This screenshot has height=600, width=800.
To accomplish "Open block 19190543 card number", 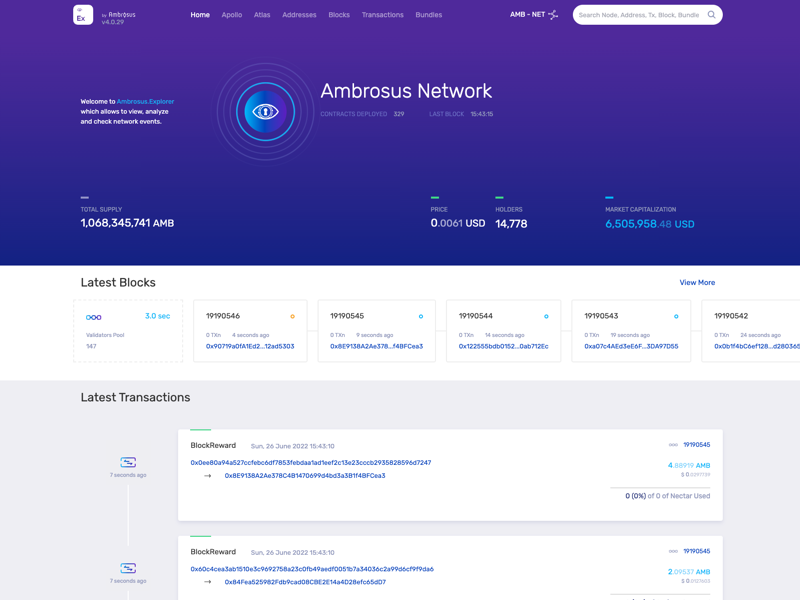I will click(601, 316).
